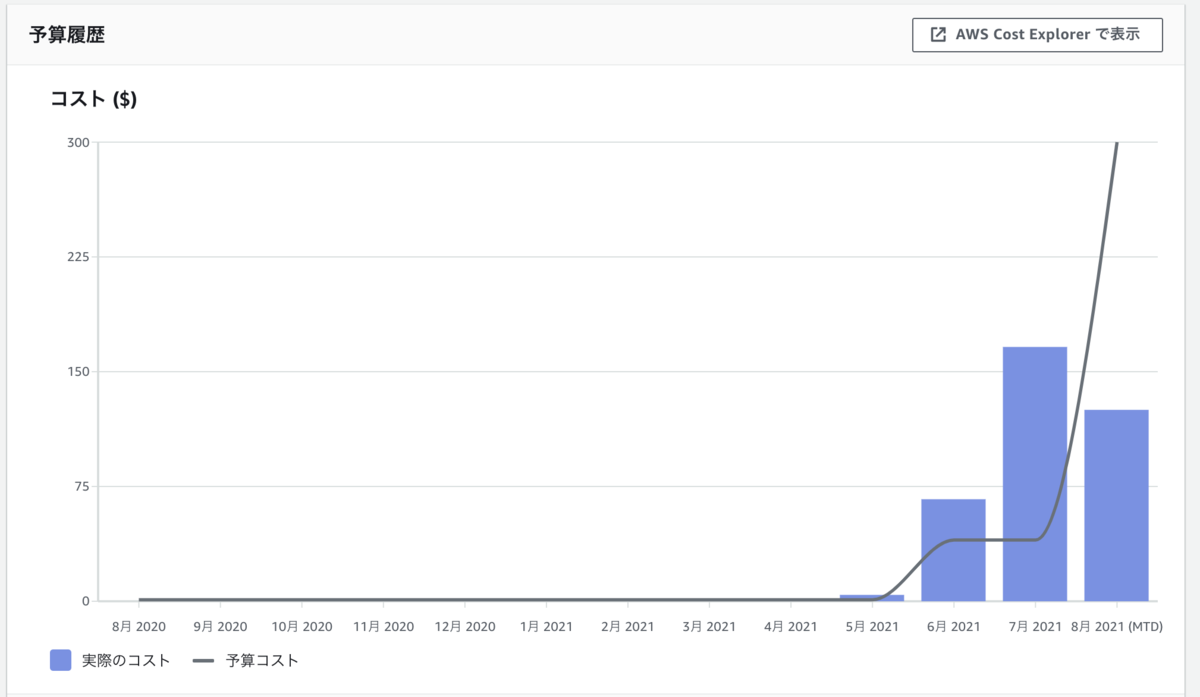The width and height of the screenshot is (1200, 697).
Task: Toggle the 予算コスト legend line
Action: click(x=203, y=661)
